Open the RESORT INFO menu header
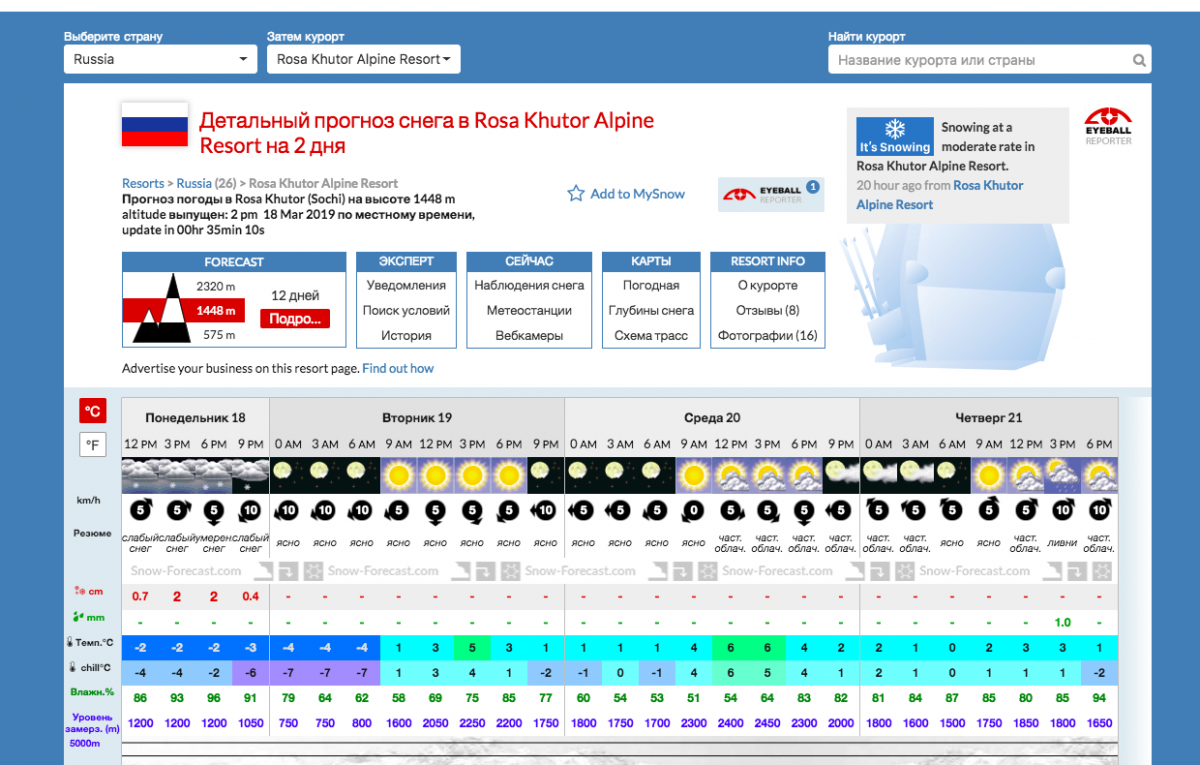The width and height of the screenshot is (1200, 765). tap(767, 262)
